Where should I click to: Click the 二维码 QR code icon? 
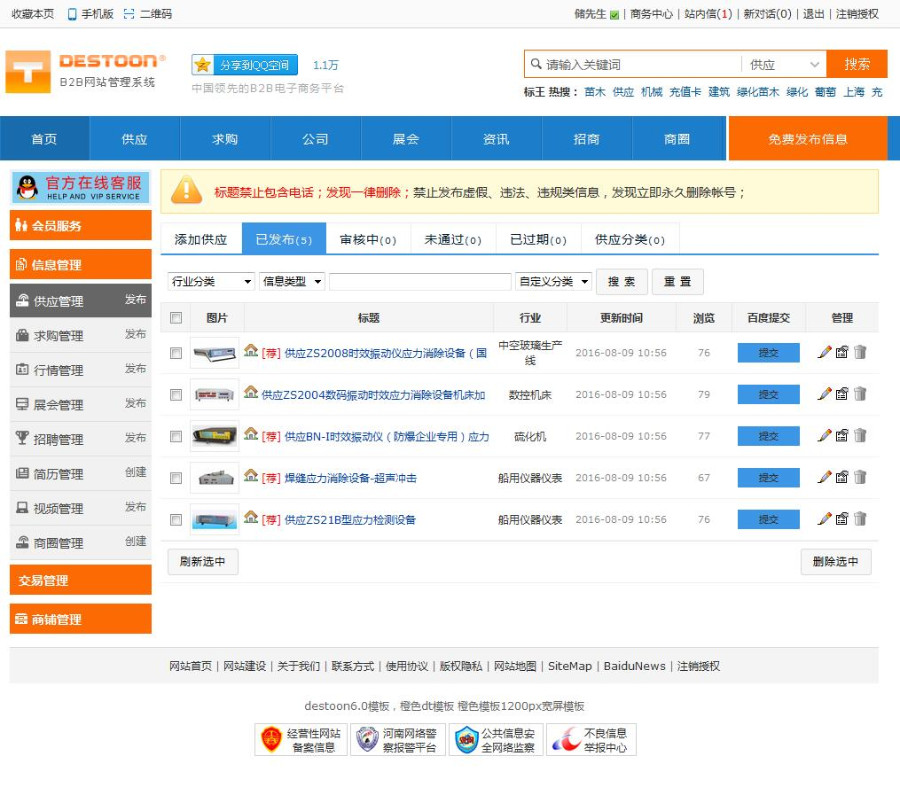129,14
